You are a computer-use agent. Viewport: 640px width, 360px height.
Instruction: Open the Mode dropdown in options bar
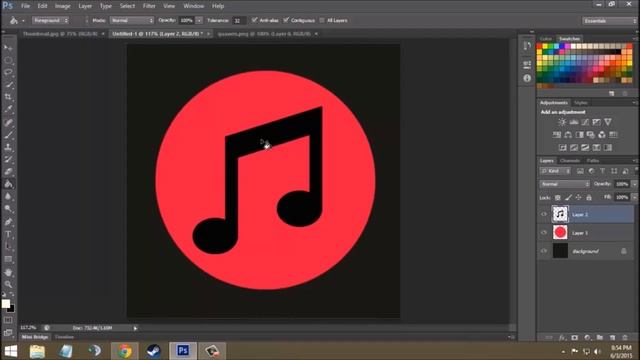pos(132,20)
